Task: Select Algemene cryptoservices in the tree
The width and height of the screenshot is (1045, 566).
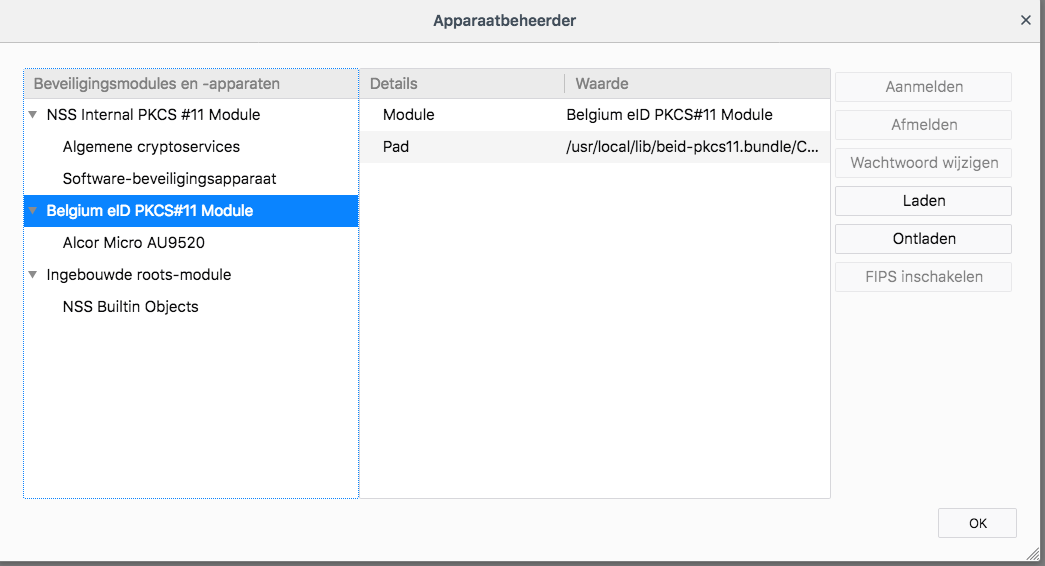Action: pyautogui.click(x=151, y=147)
